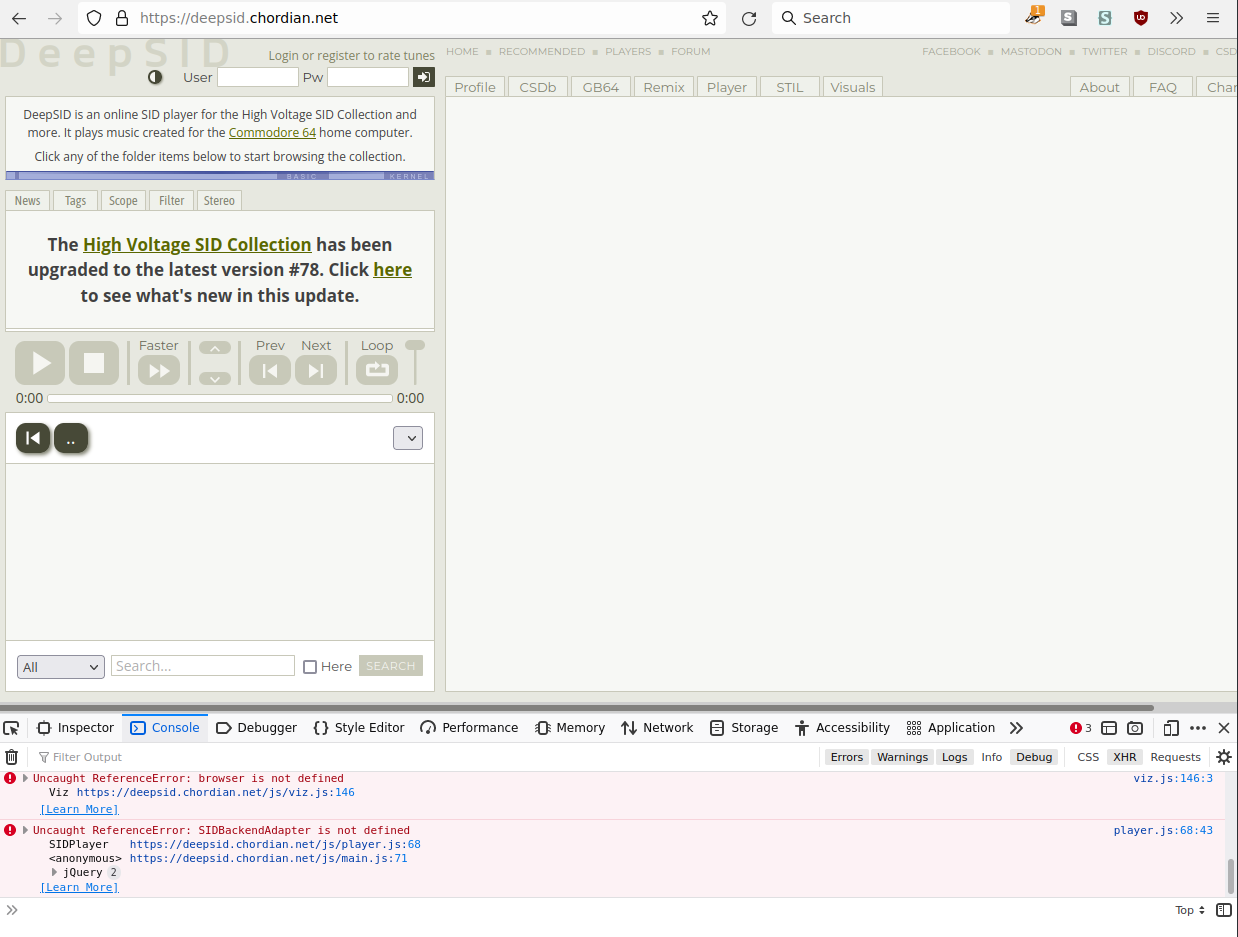Click the volume slider knob

pyautogui.click(x=414, y=345)
